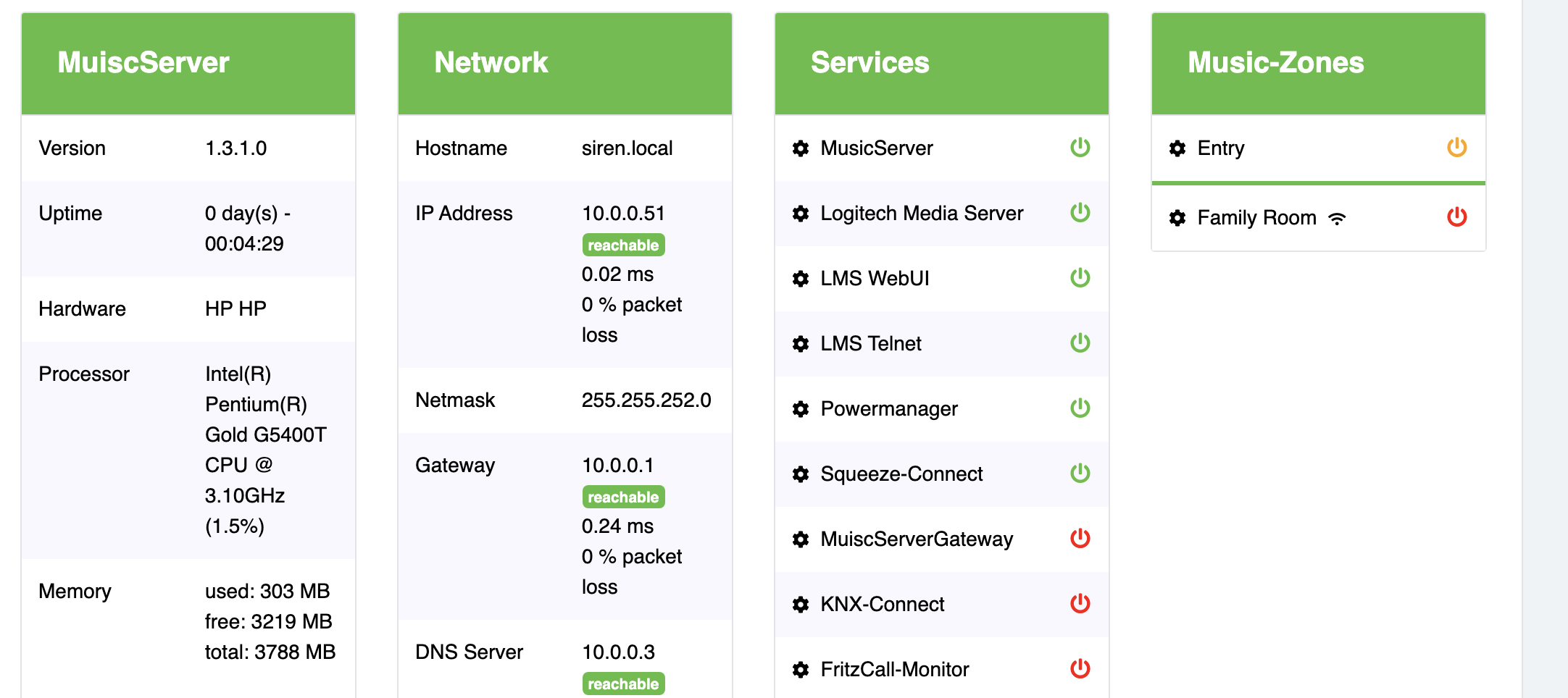The height and width of the screenshot is (698, 1568).
Task: Click Squeeze-Connect gear icon
Action: click(x=801, y=474)
